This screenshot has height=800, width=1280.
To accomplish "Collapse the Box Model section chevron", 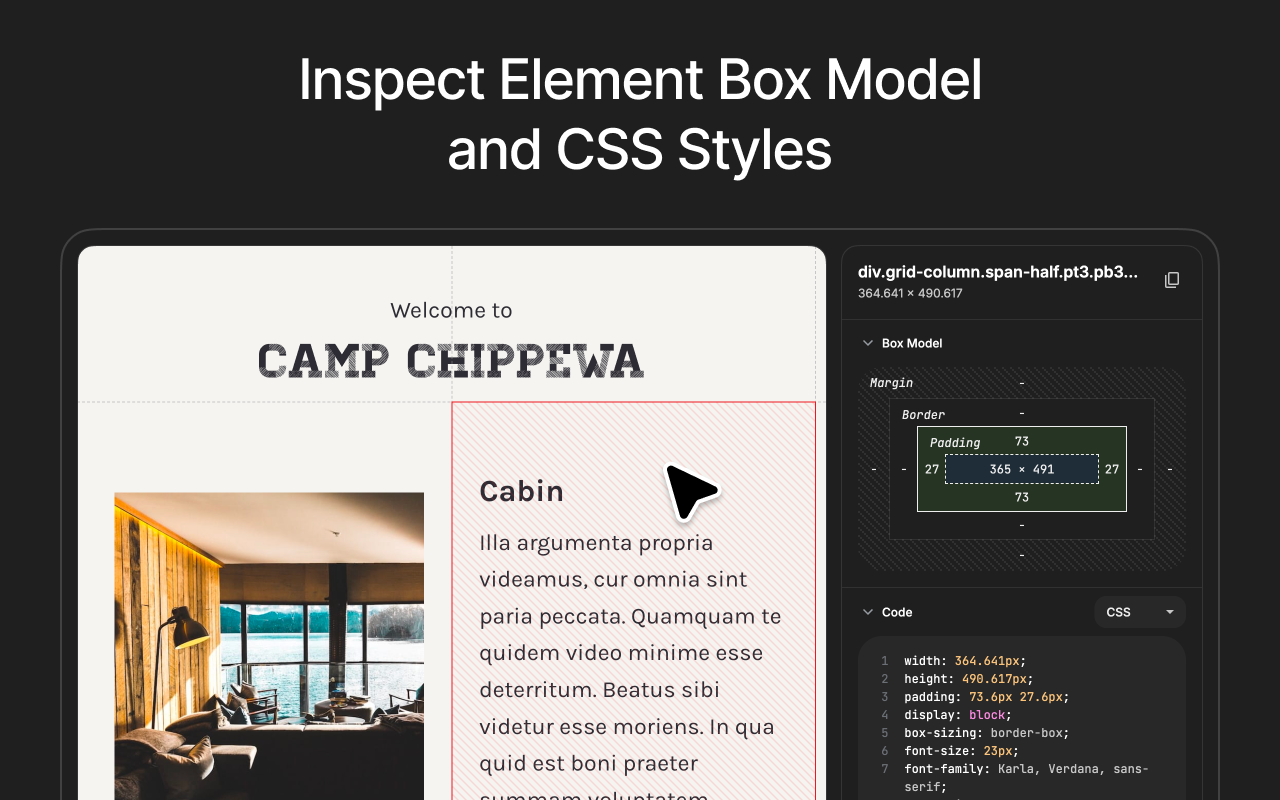I will (867, 343).
